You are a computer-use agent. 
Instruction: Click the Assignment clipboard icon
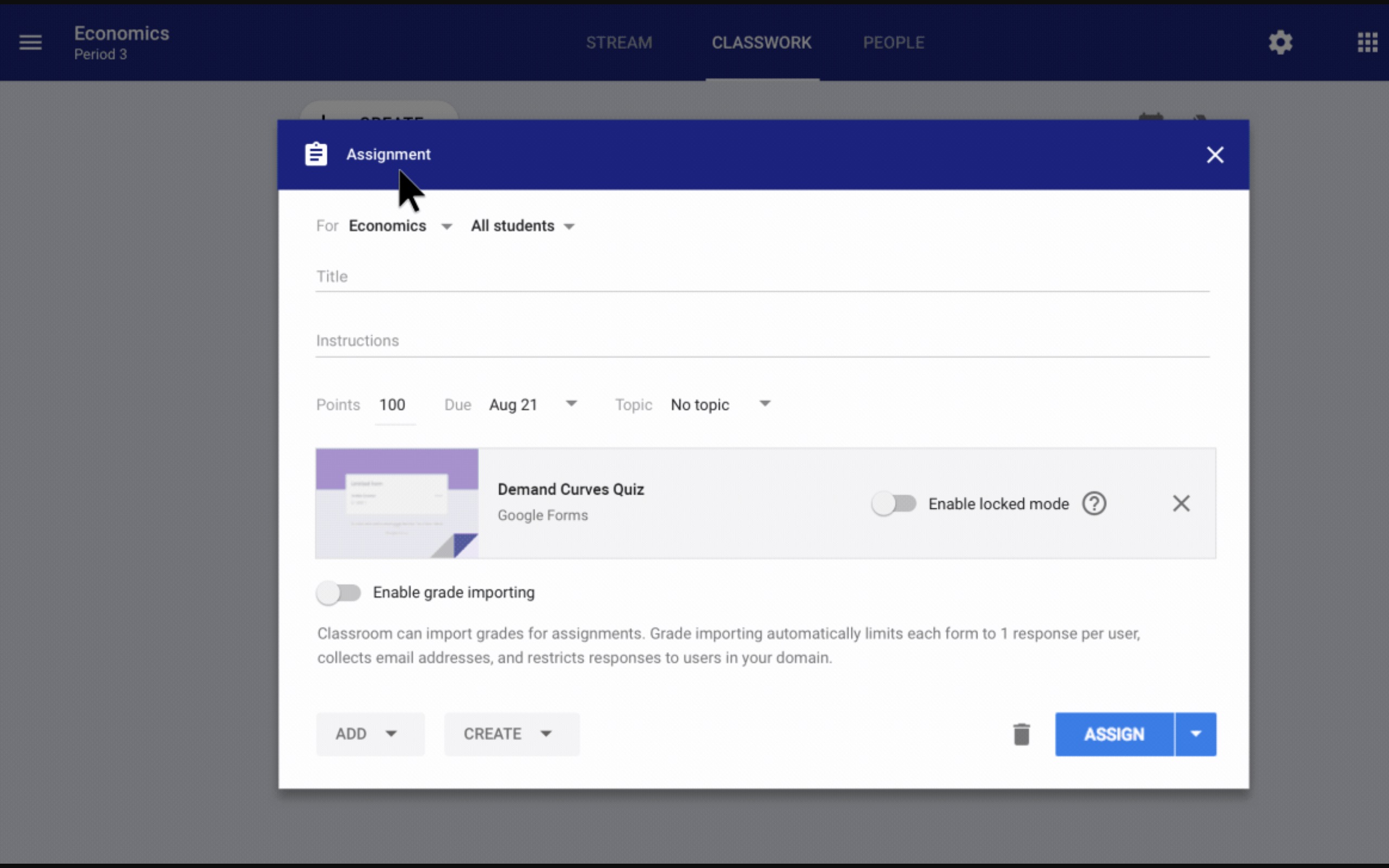click(316, 155)
